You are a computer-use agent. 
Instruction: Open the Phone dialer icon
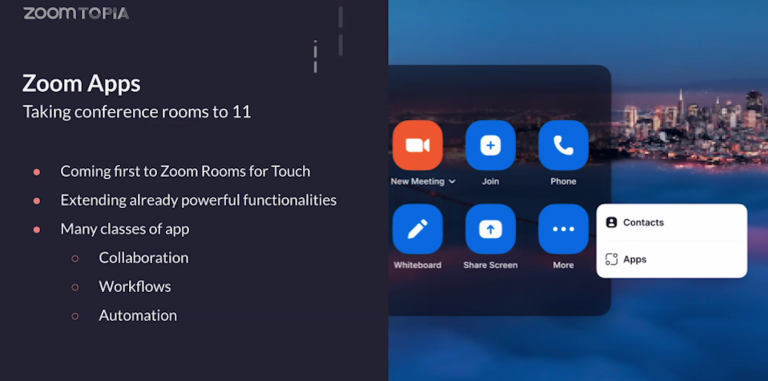pos(563,145)
